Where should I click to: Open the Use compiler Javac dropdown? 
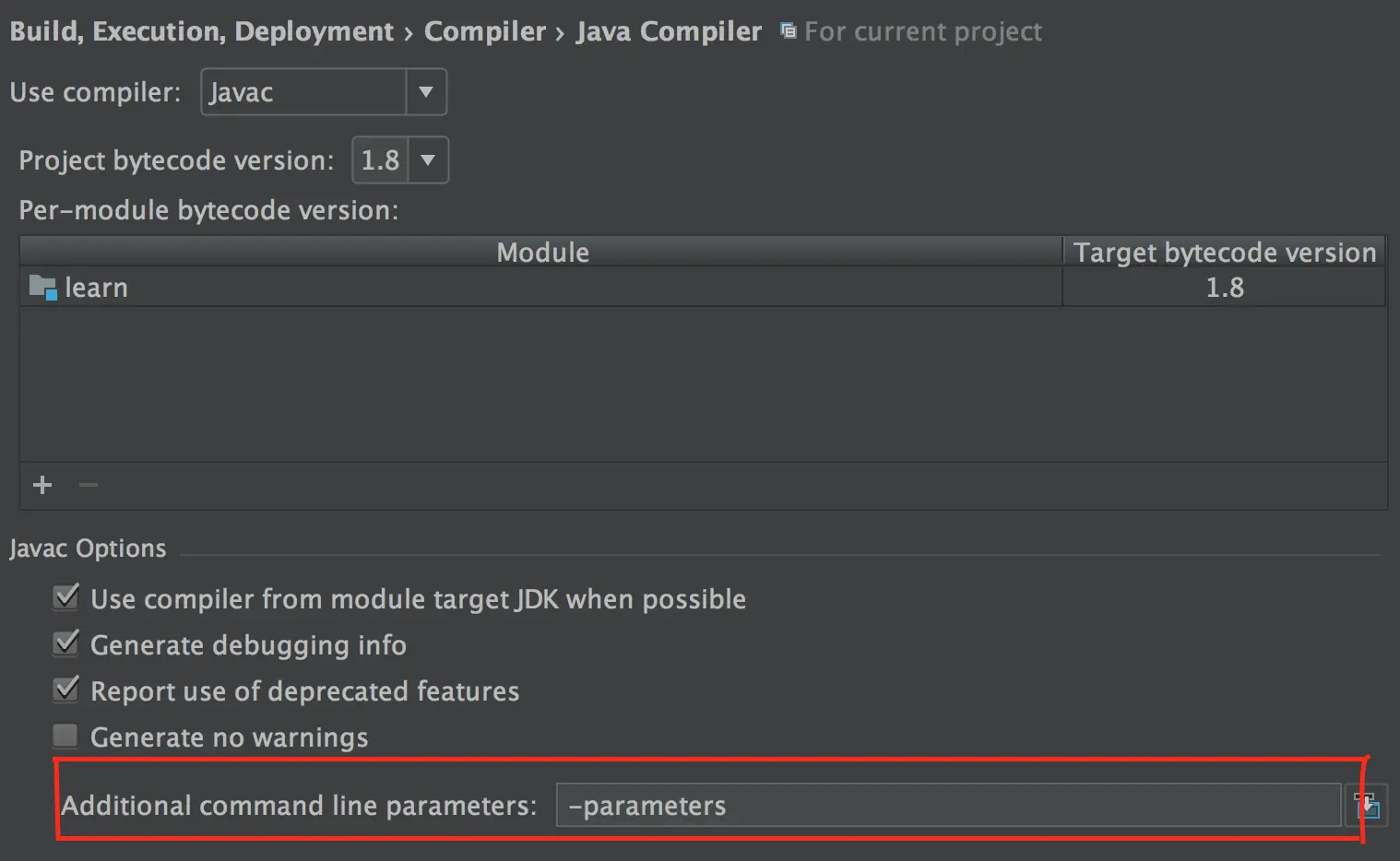coord(425,92)
